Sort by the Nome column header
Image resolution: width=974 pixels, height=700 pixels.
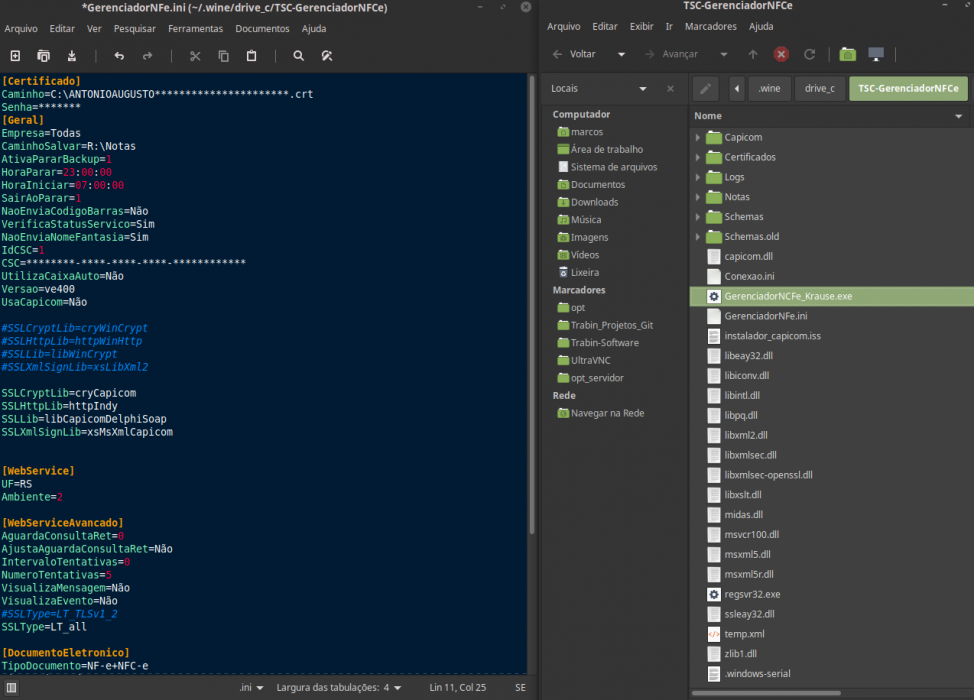(x=829, y=116)
